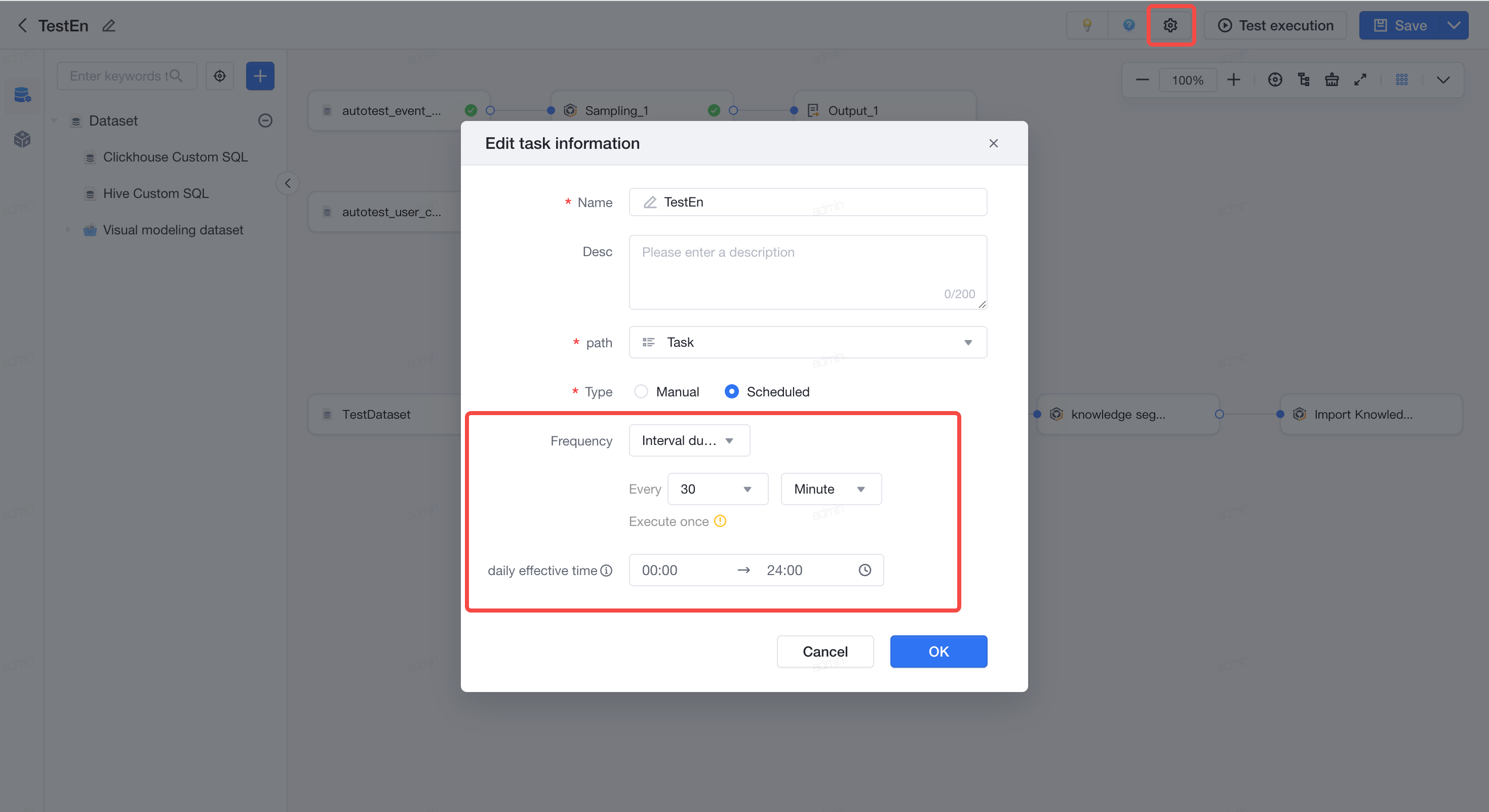The width and height of the screenshot is (1489, 812).
Task: Click daily effective time info icon
Action: click(x=606, y=571)
